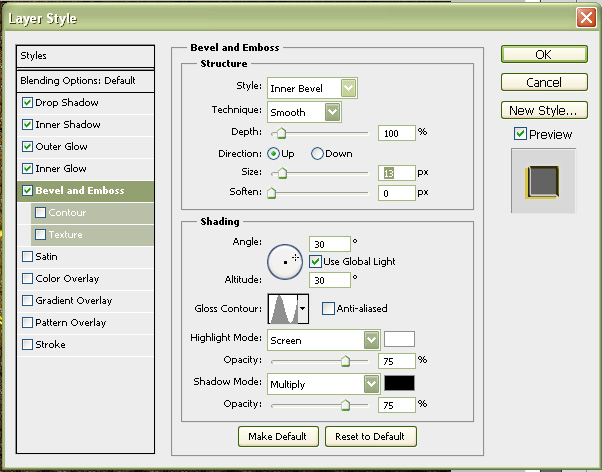This screenshot has height=472, width=602.
Task: Tick the Gradient Overlay checkbox
Action: pos(27,300)
